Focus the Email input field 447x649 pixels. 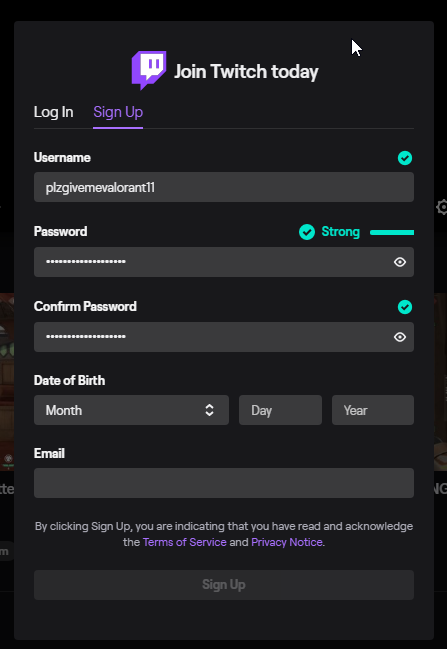[x=224, y=483]
